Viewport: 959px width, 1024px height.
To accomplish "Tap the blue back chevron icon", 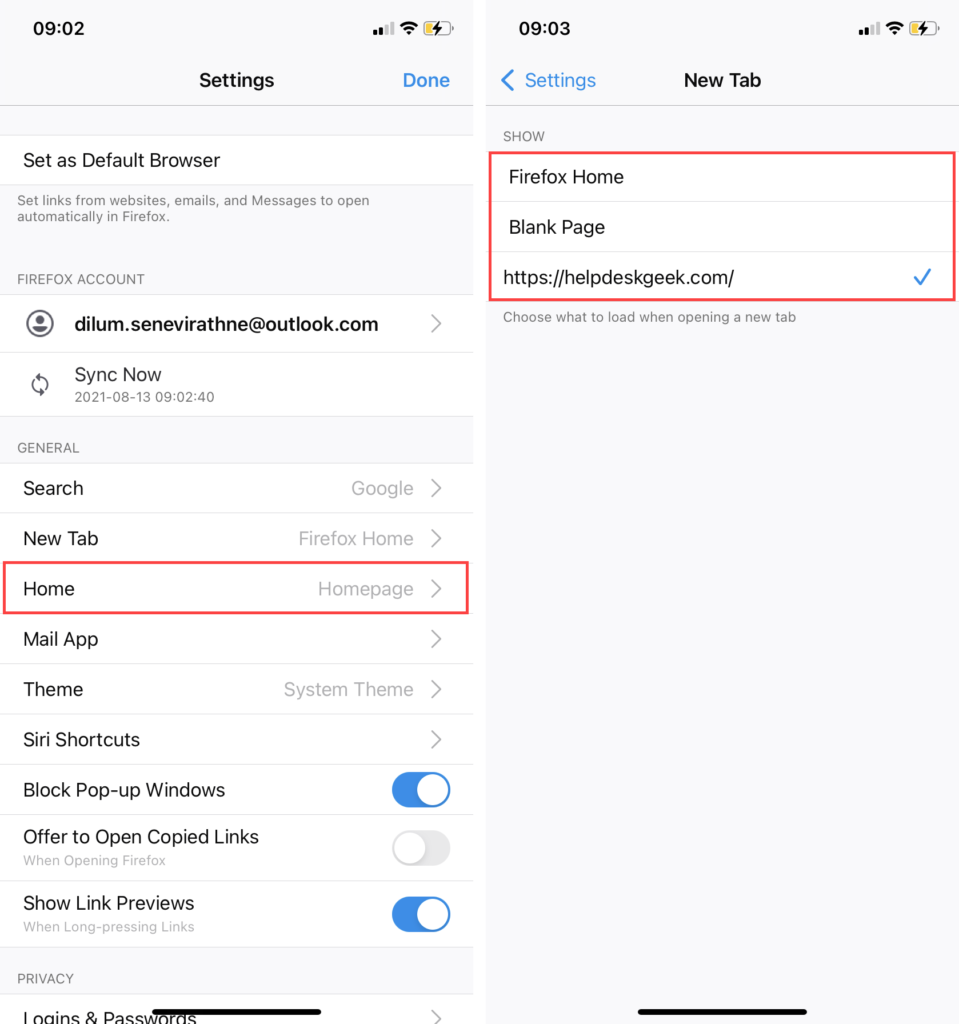I will [508, 80].
